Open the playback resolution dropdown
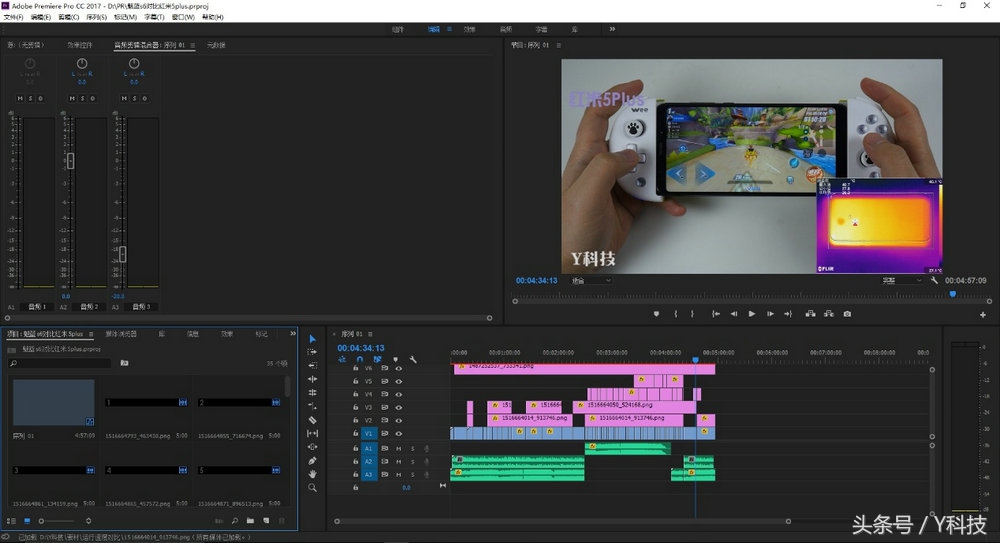This screenshot has width=1000, height=543. [901, 281]
